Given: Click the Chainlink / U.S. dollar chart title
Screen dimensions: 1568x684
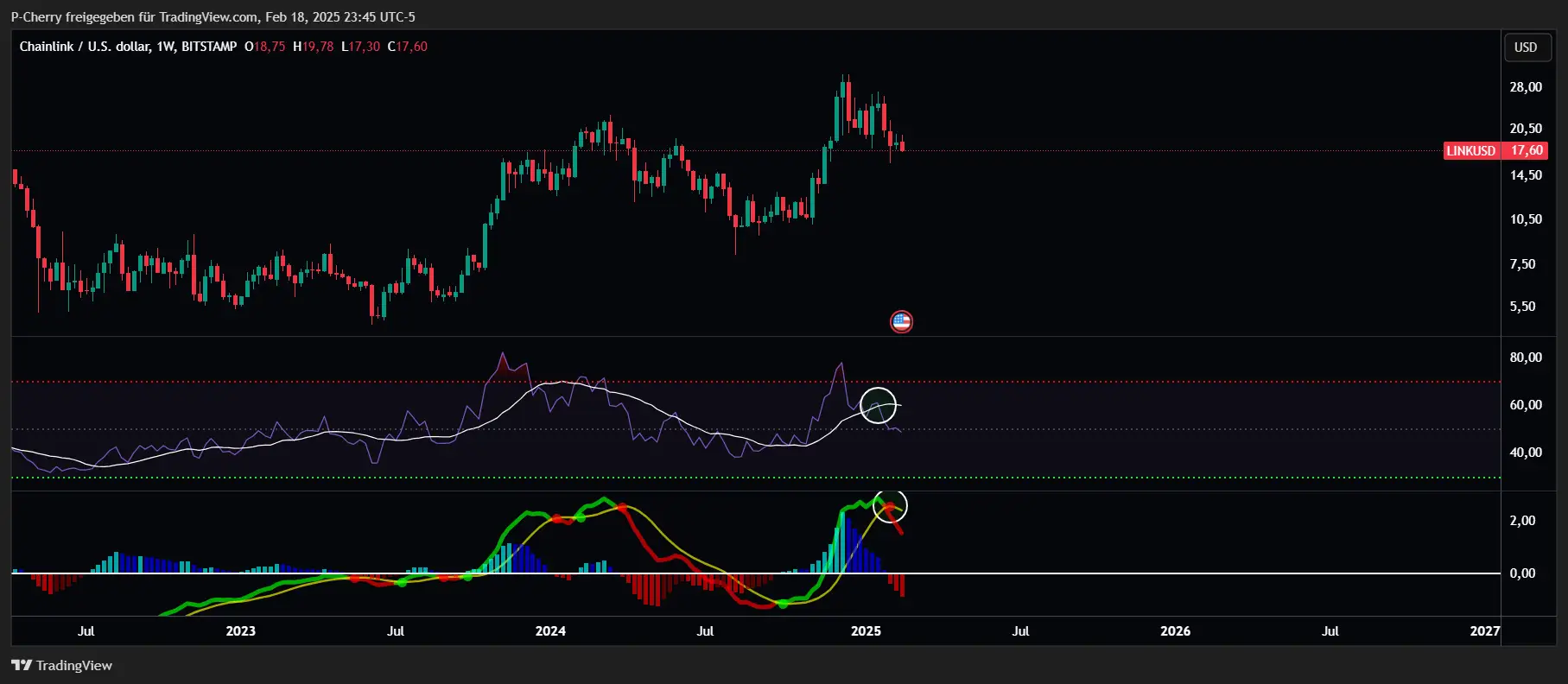Looking at the screenshot, I should 128,47.
